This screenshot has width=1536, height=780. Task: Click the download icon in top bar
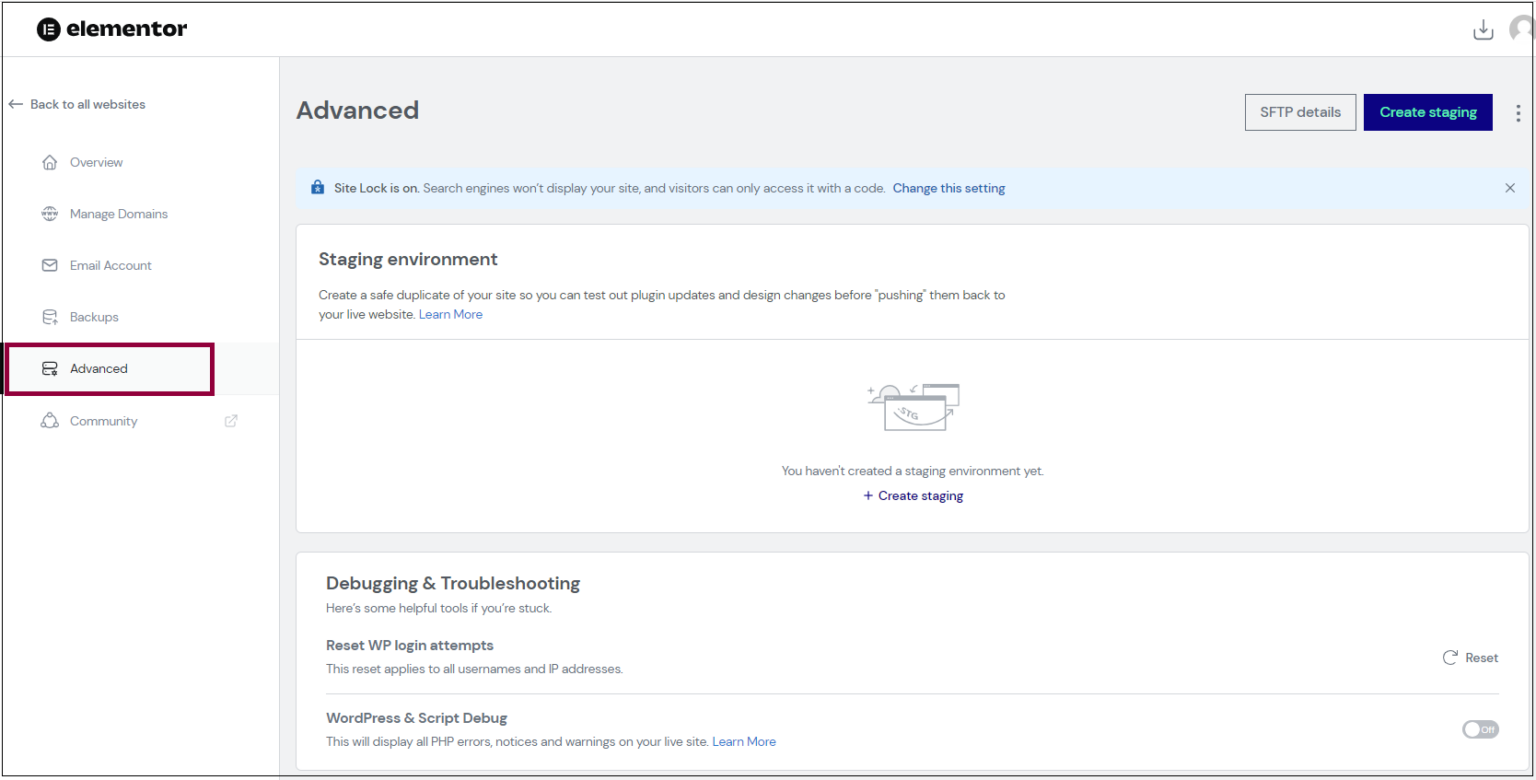click(1483, 30)
